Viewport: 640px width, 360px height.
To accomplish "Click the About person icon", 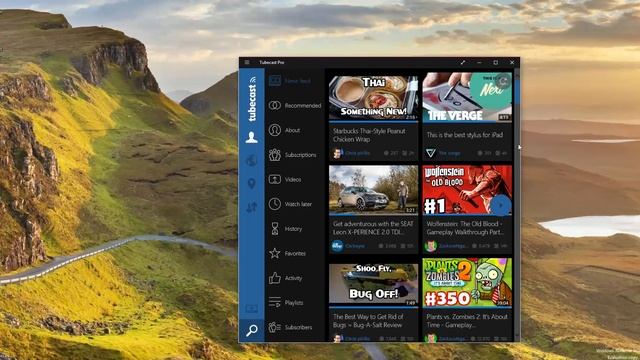I will click(x=275, y=130).
